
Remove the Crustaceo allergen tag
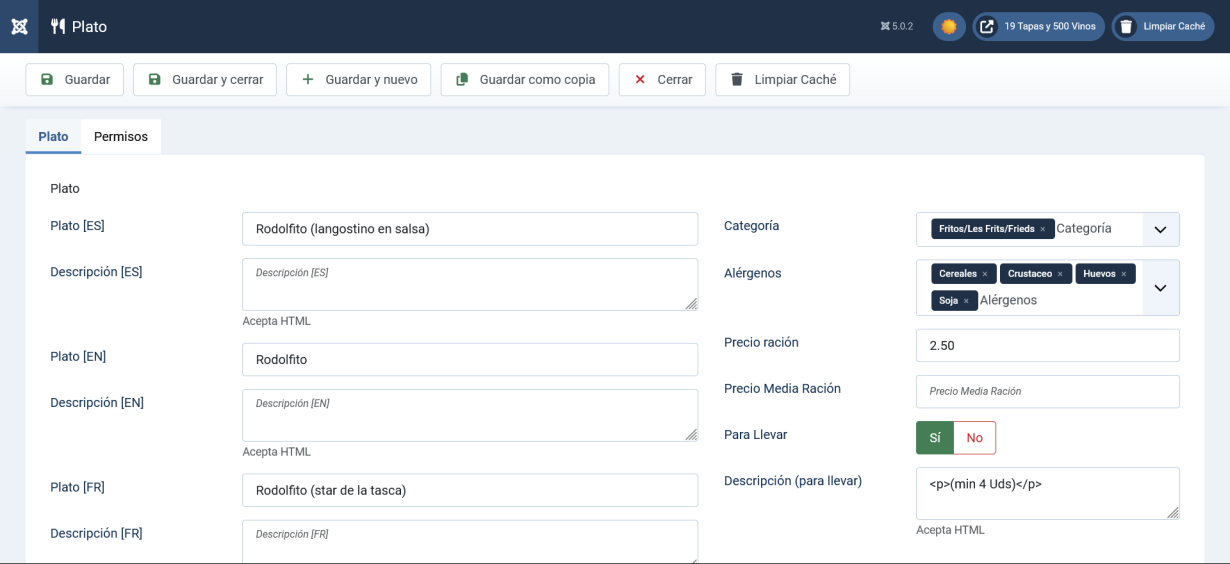pos(1060,274)
